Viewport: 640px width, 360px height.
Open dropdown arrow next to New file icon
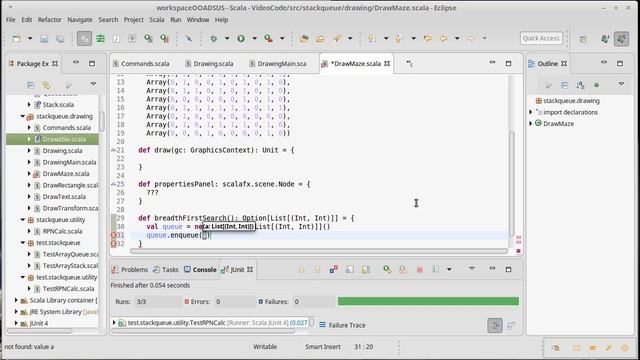point(30,38)
